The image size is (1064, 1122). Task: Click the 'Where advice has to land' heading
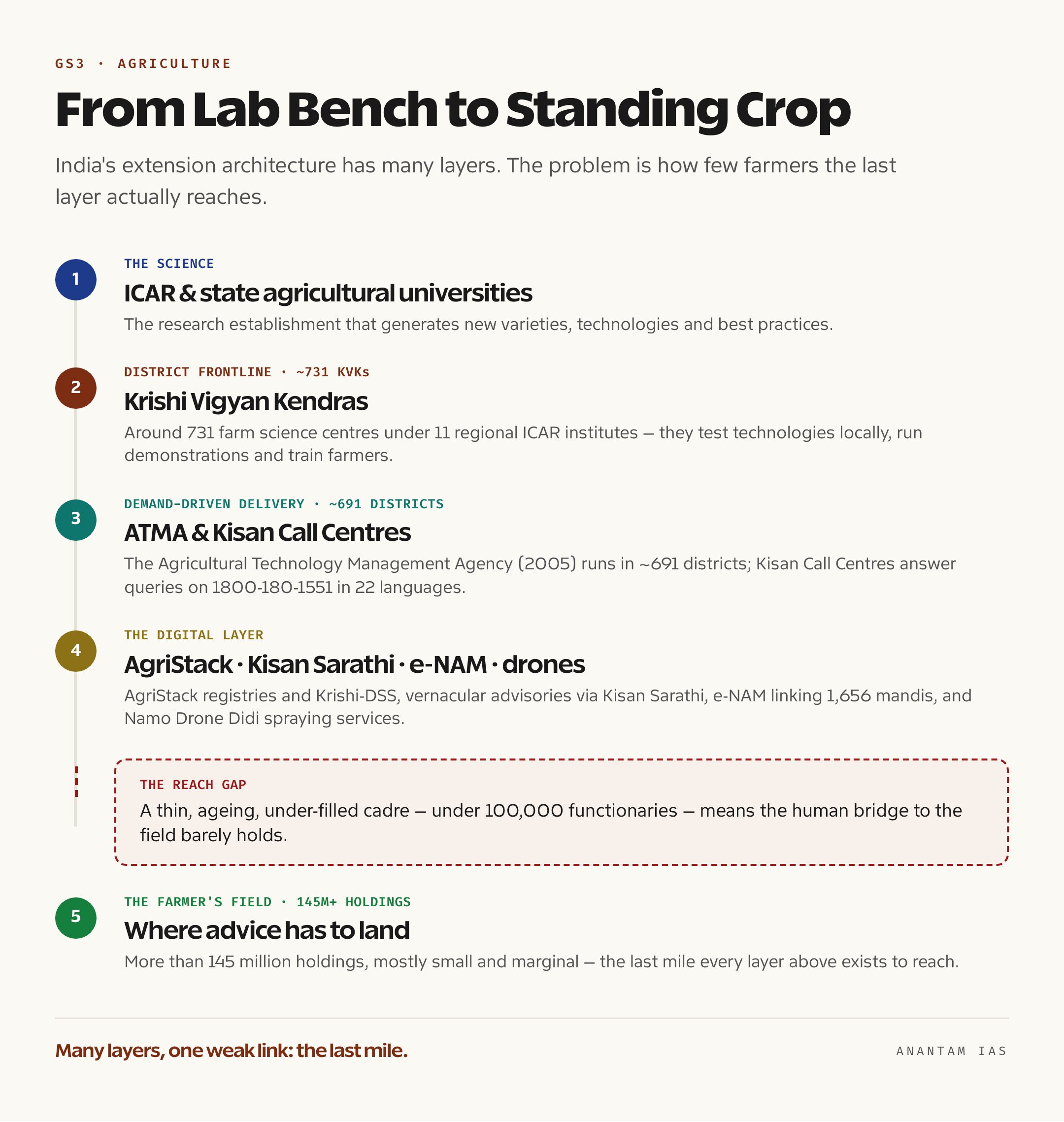coord(266,930)
